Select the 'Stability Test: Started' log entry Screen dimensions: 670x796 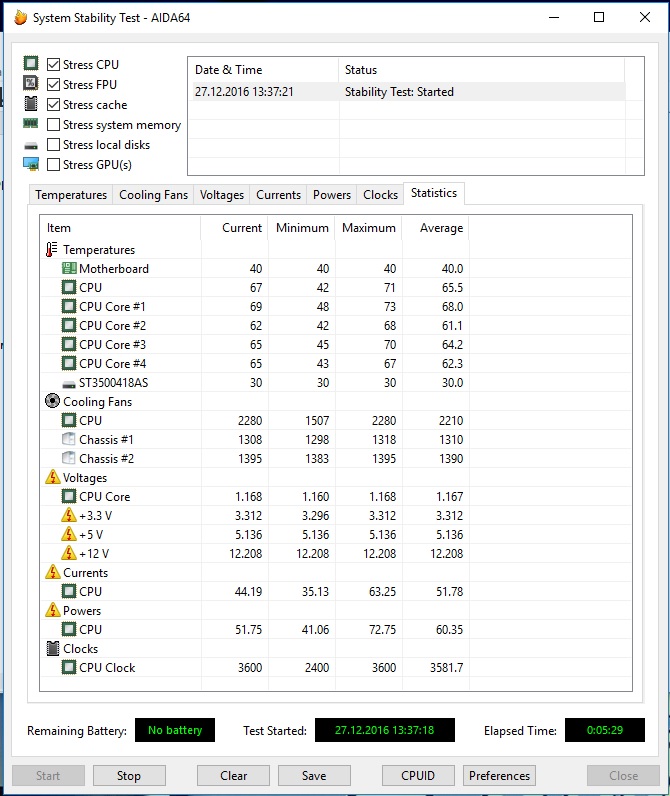pos(399,92)
